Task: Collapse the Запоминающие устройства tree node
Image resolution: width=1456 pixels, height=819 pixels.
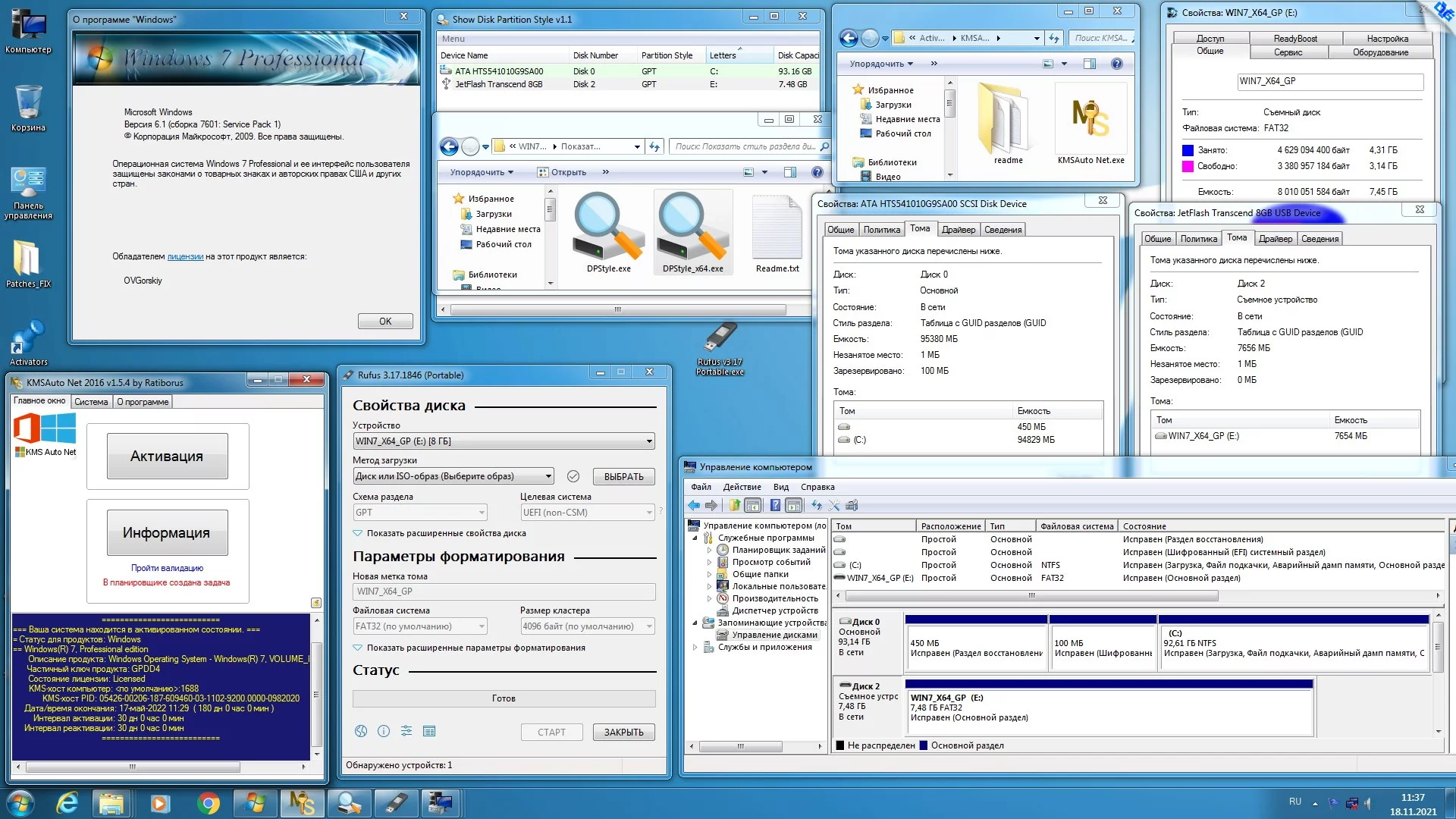Action: (695, 623)
